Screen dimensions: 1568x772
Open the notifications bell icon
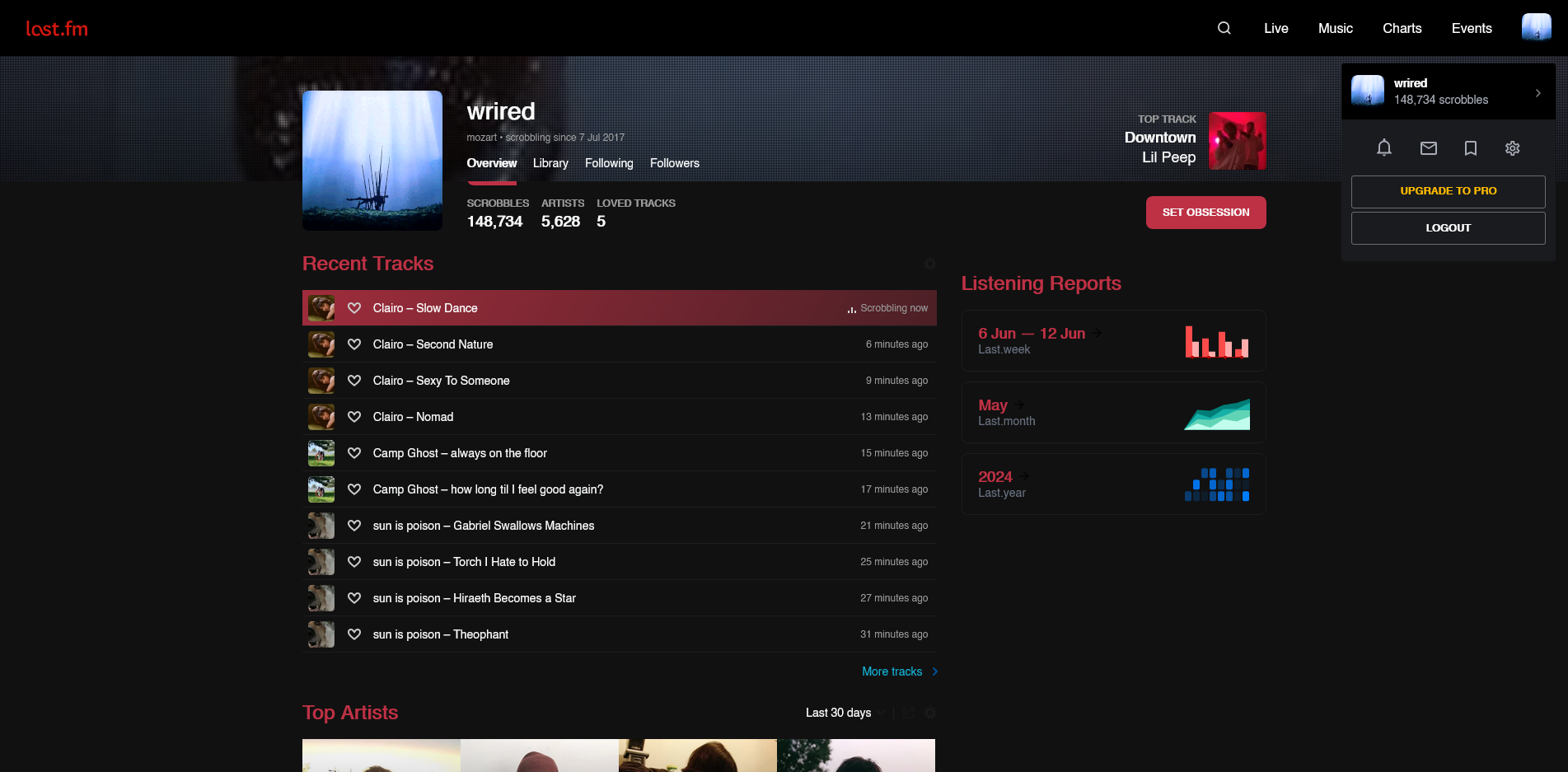tap(1384, 147)
